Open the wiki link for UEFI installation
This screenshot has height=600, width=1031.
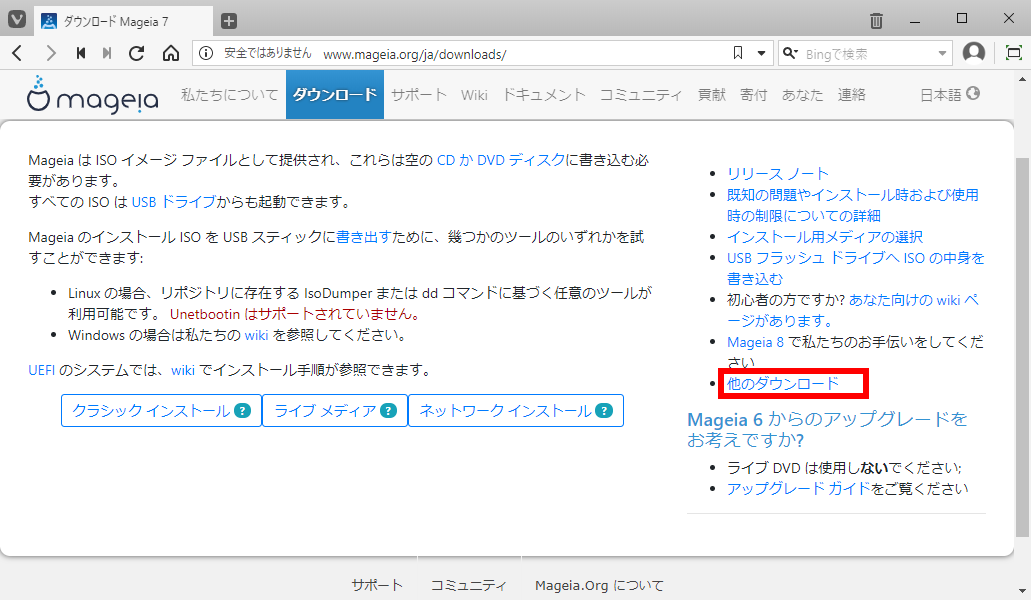pyautogui.click(x=183, y=370)
